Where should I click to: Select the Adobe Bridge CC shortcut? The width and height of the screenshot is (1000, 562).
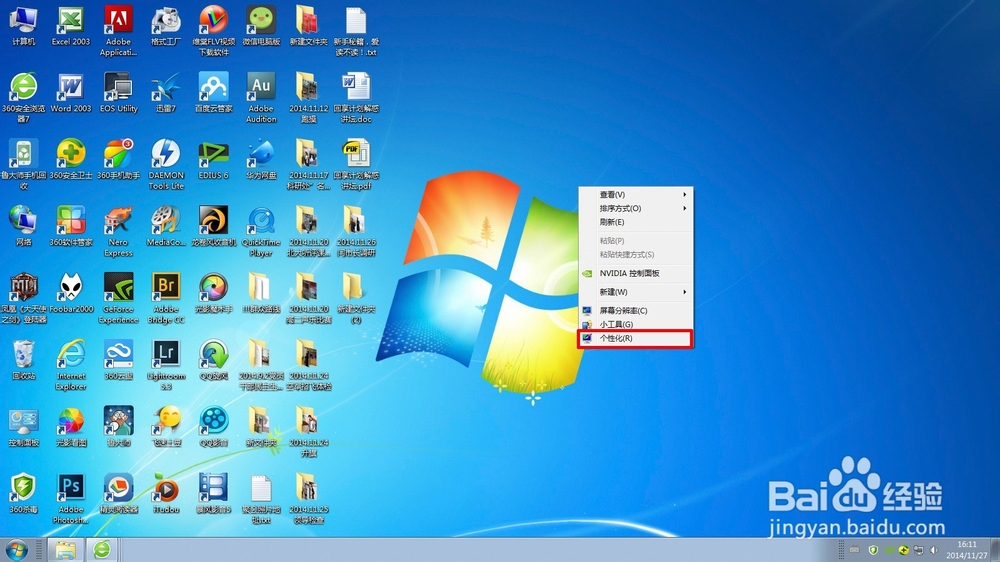[x=166, y=299]
